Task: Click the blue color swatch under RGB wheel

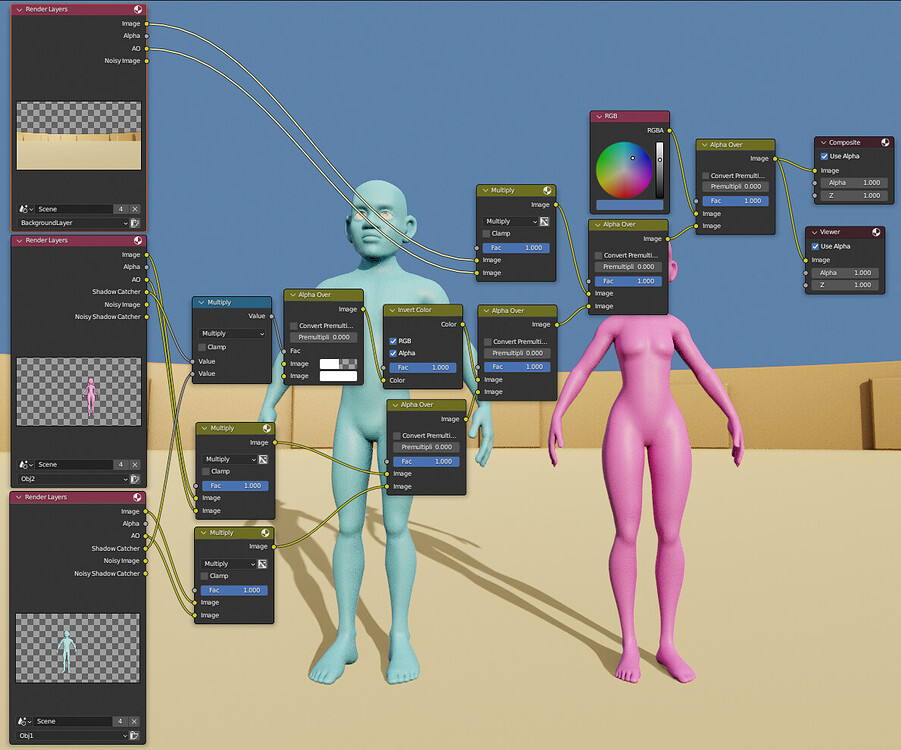Action: pyautogui.click(x=629, y=205)
